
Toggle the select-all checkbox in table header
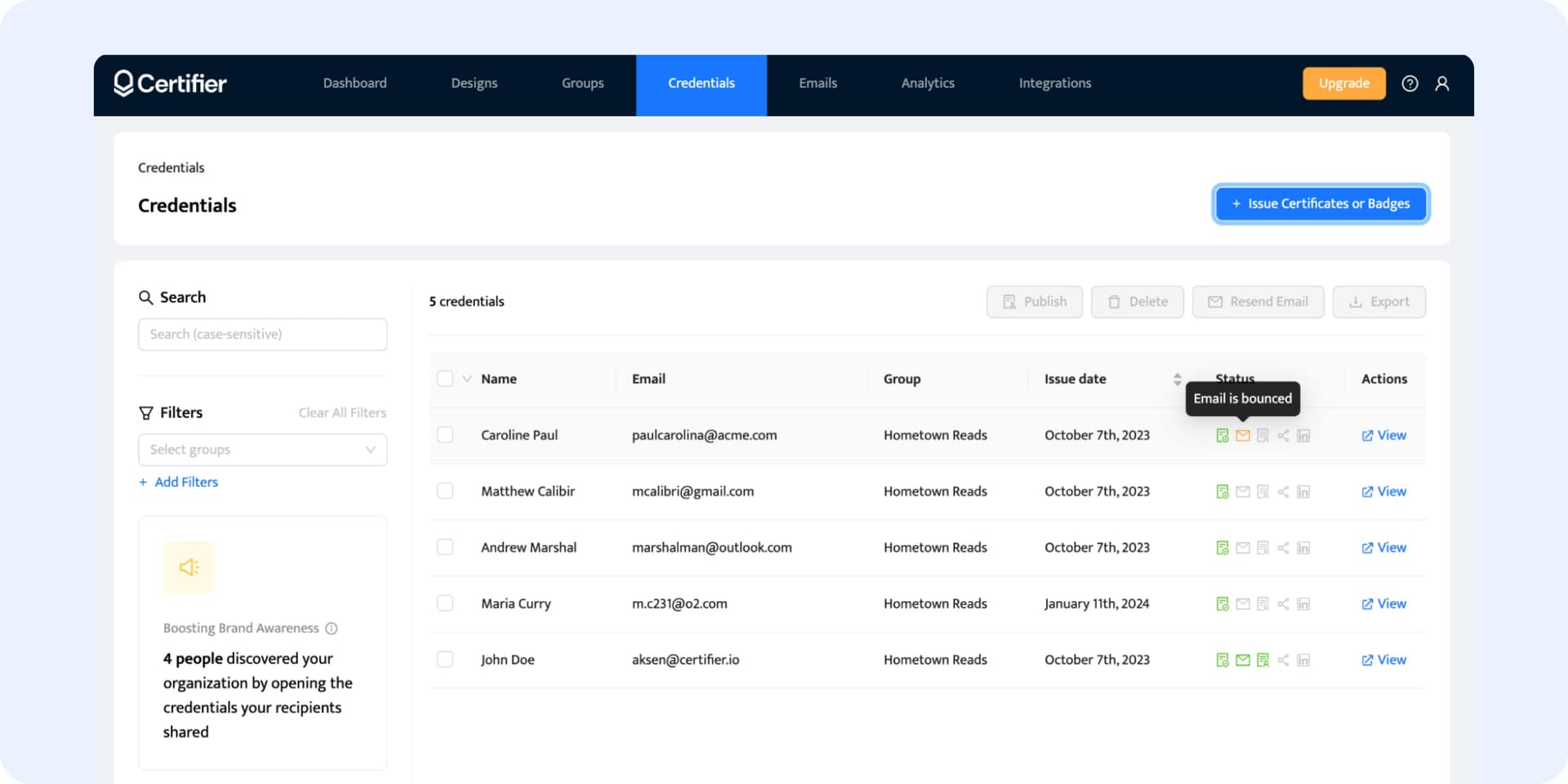(445, 379)
